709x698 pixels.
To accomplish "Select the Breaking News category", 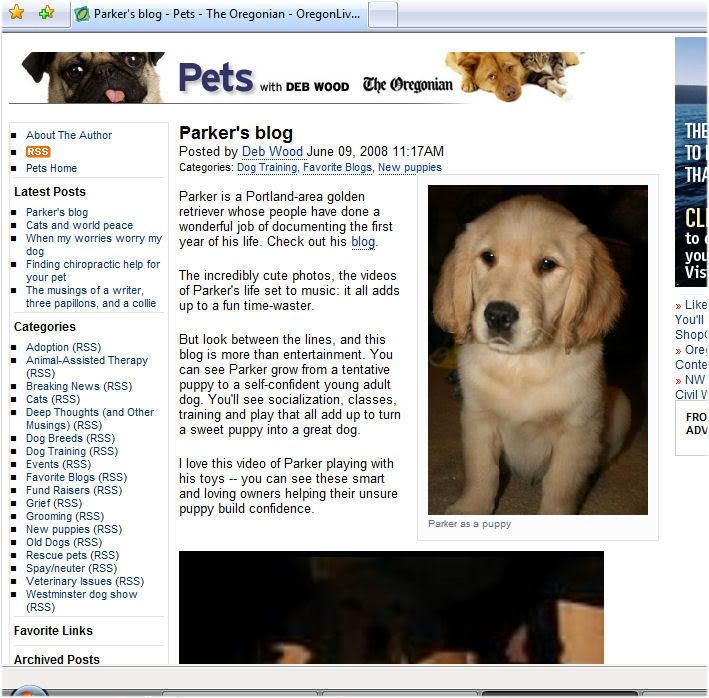I will pos(62,386).
